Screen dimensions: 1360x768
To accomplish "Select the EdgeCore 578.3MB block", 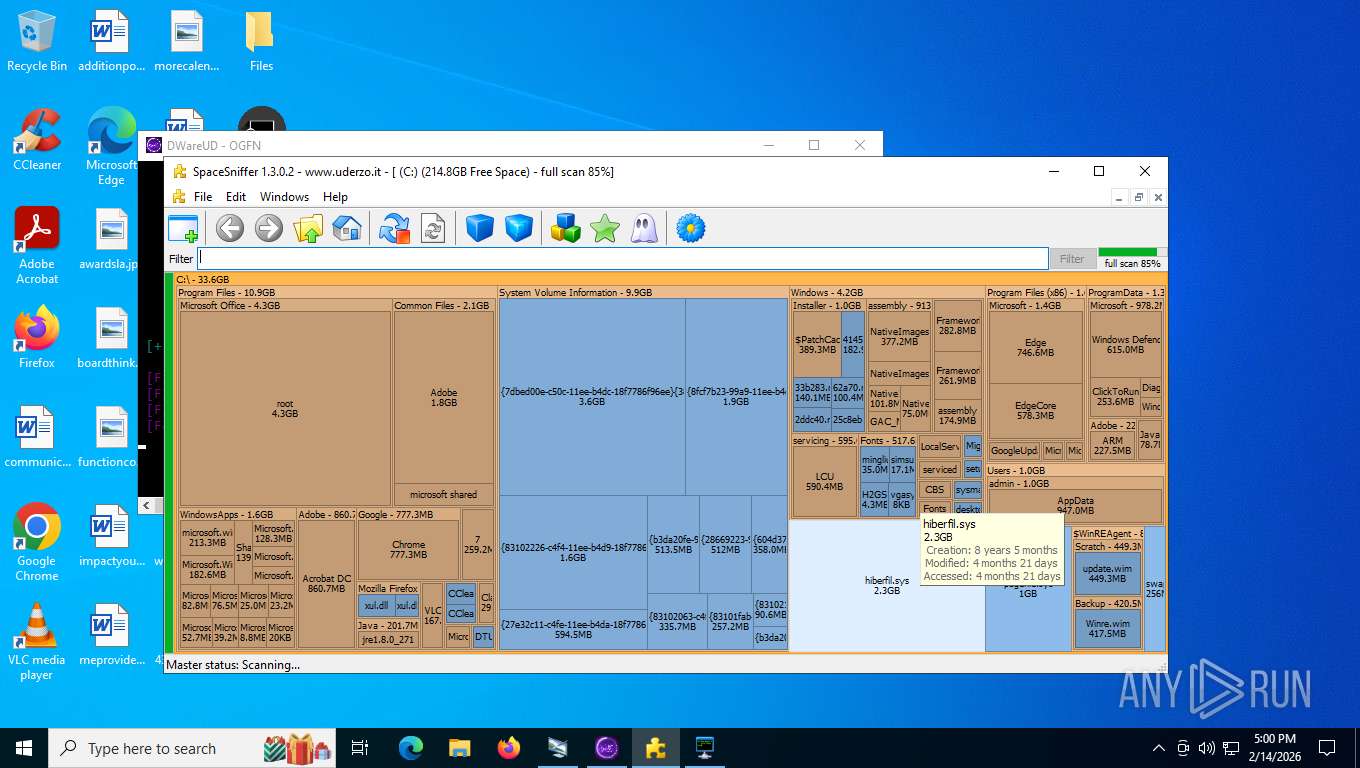I will point(1036,410).
